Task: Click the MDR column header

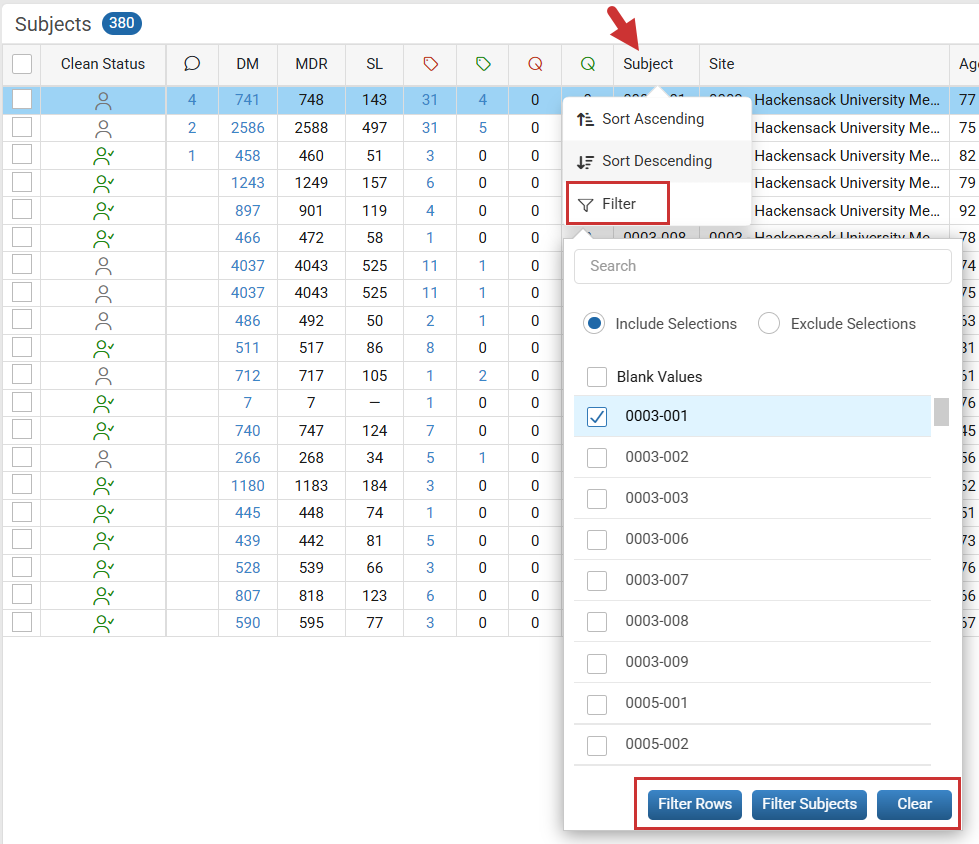Action: (x=311, y=64)
